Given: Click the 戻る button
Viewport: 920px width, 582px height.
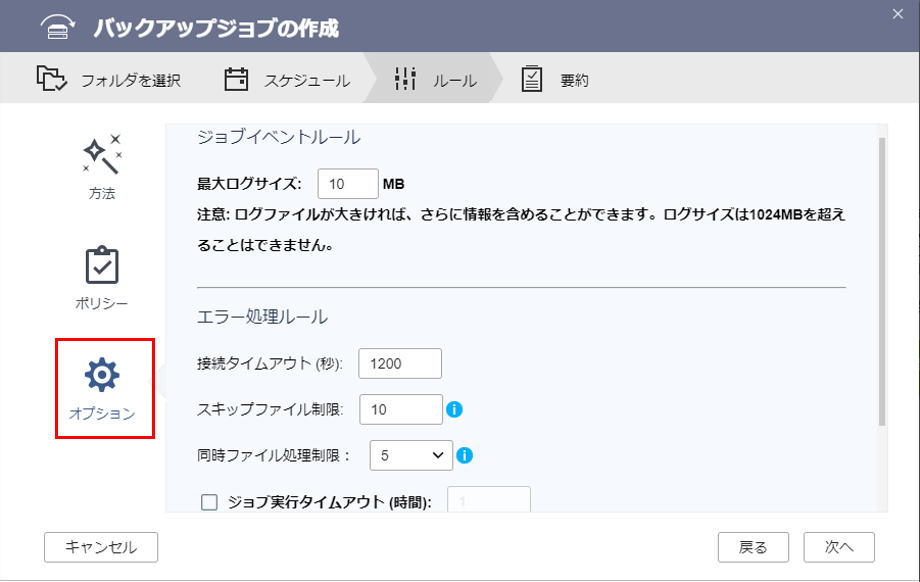Looking at the screenshot, I should point(753,547).
